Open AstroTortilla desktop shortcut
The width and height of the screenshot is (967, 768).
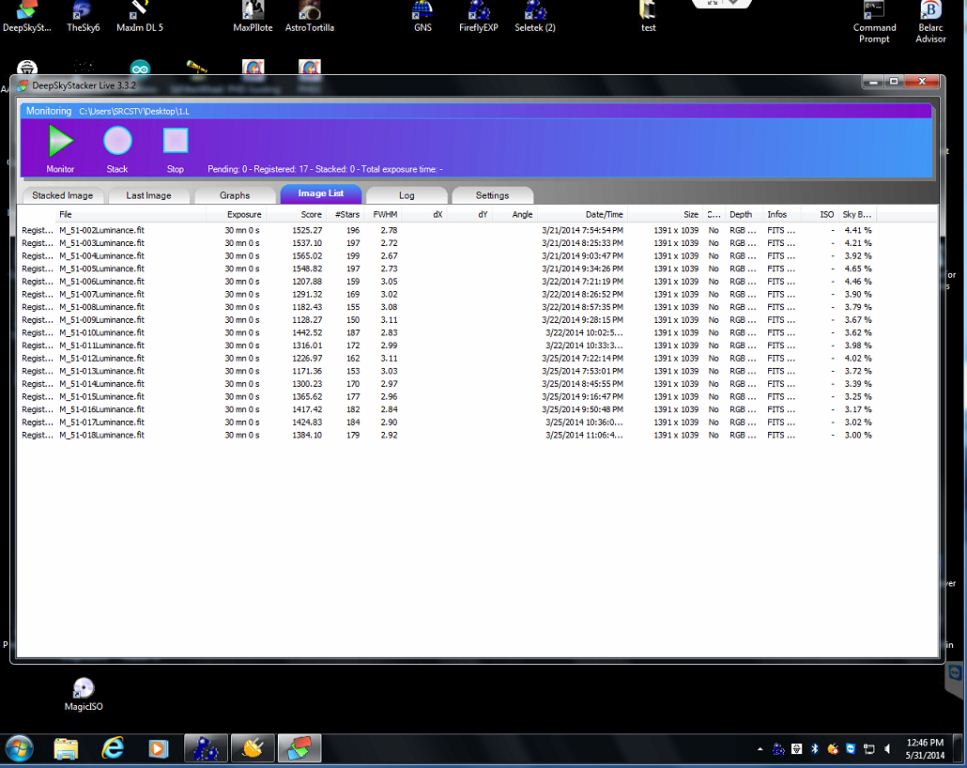coord(310,17)
